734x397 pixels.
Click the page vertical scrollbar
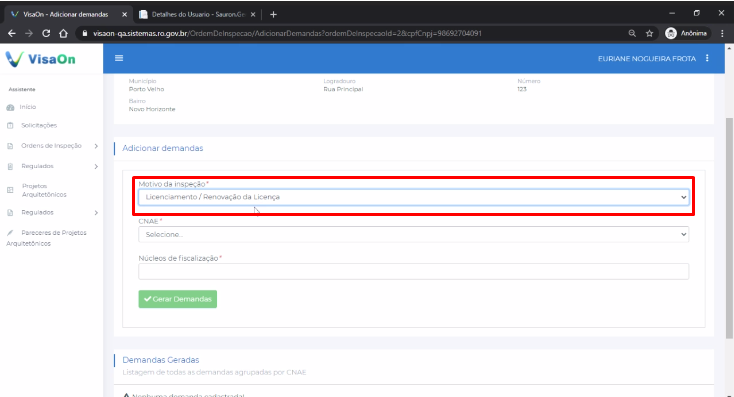pyautogui.click(x=729, y=228)
